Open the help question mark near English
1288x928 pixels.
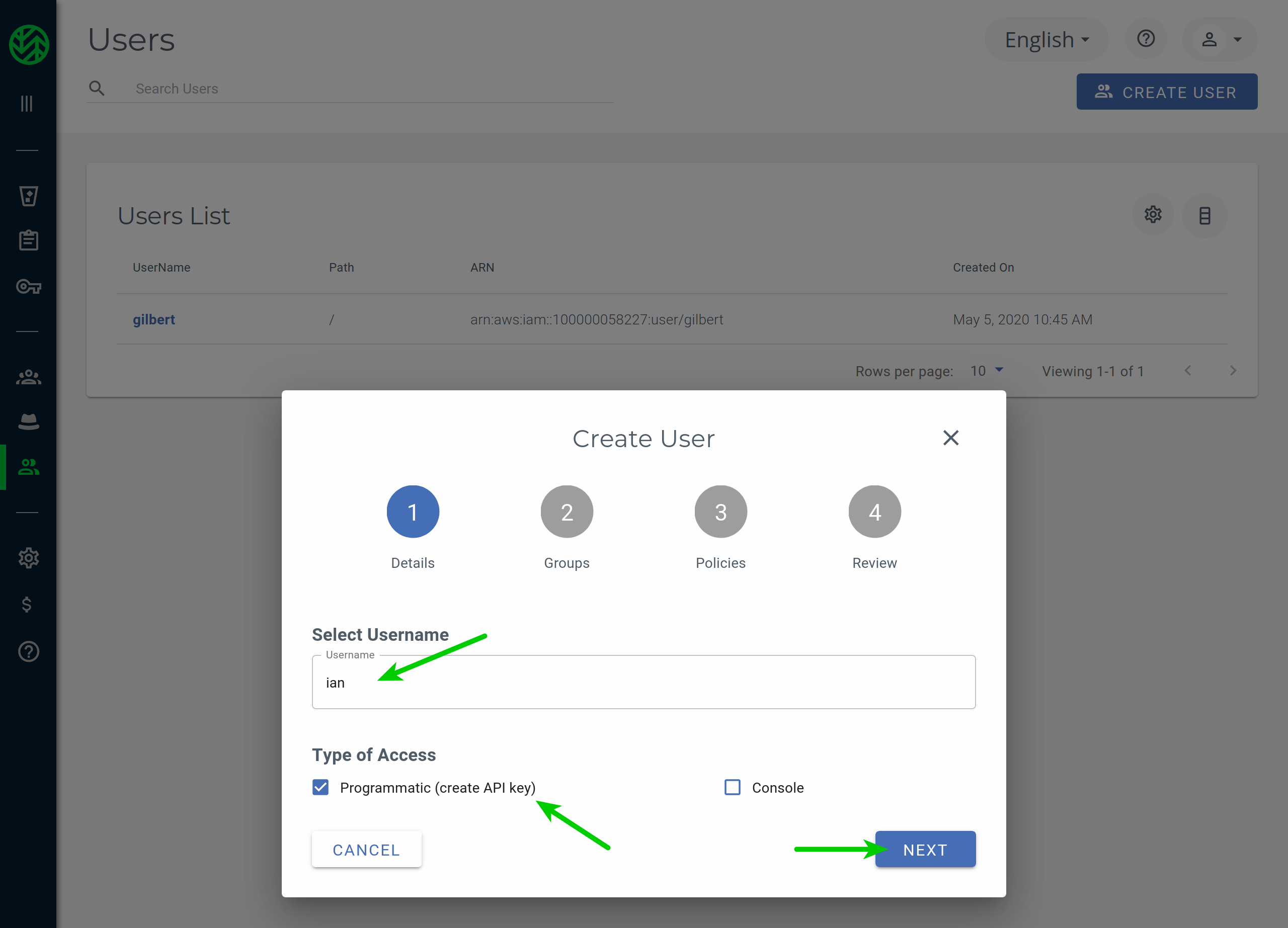[x=1146, y=39]
